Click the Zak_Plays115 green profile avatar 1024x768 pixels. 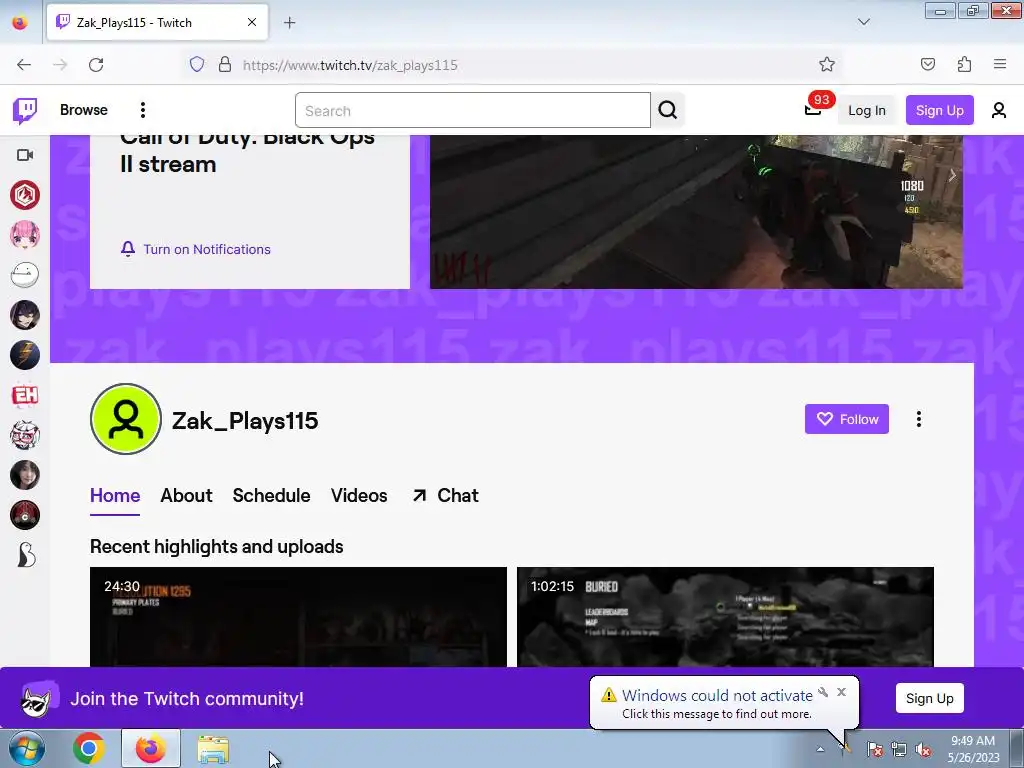(x=125, y=419)
